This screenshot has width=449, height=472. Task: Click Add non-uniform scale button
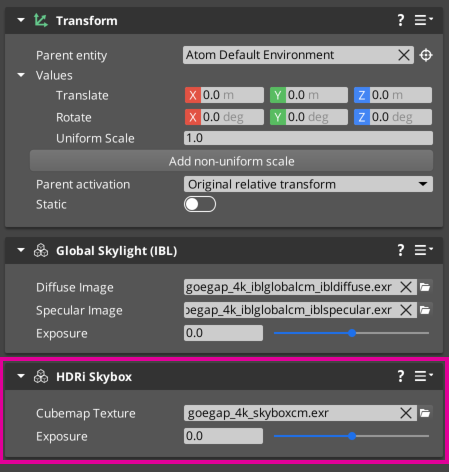(231, 161)
